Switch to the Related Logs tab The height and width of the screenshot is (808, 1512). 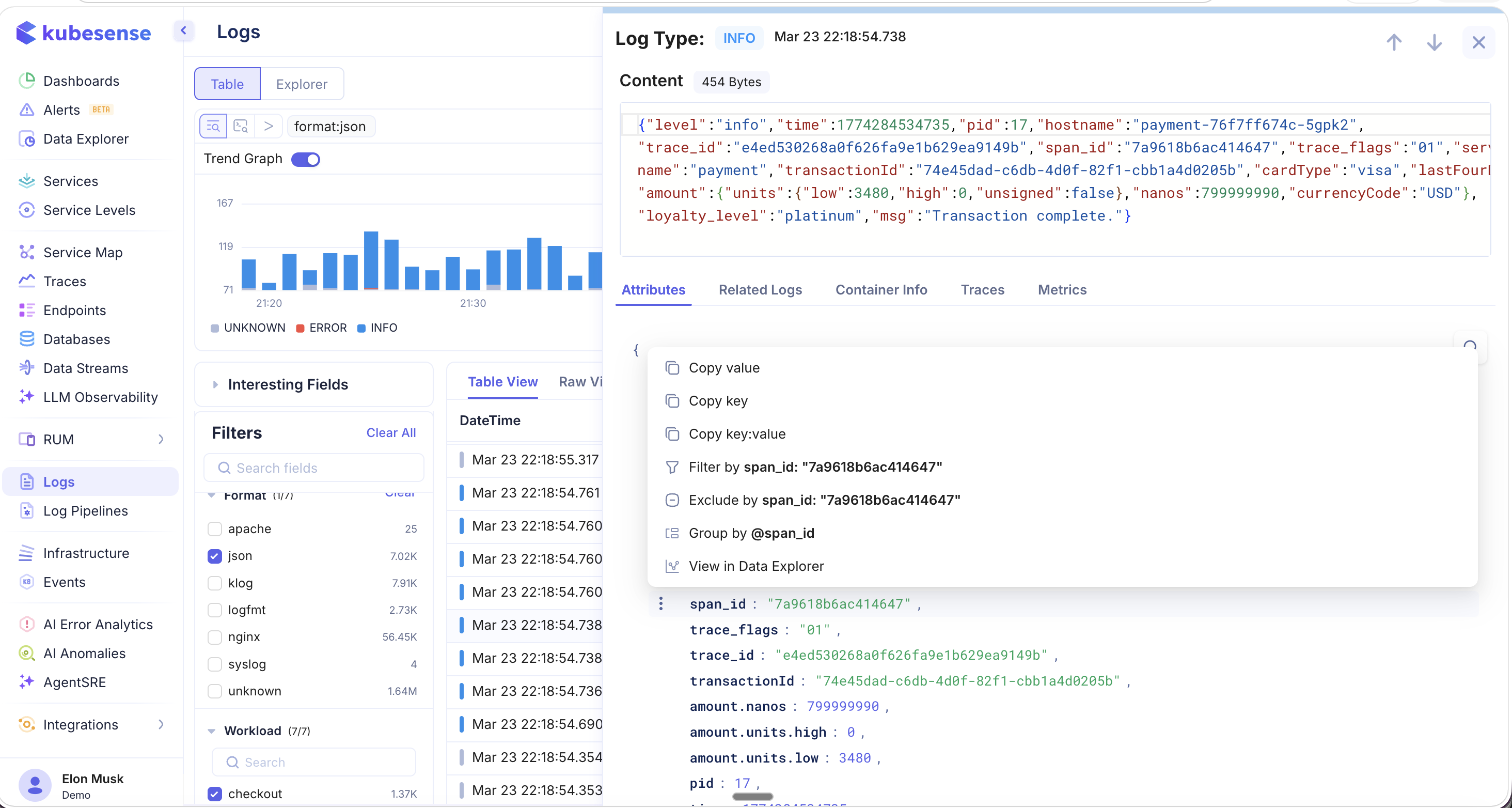[760, 289]
